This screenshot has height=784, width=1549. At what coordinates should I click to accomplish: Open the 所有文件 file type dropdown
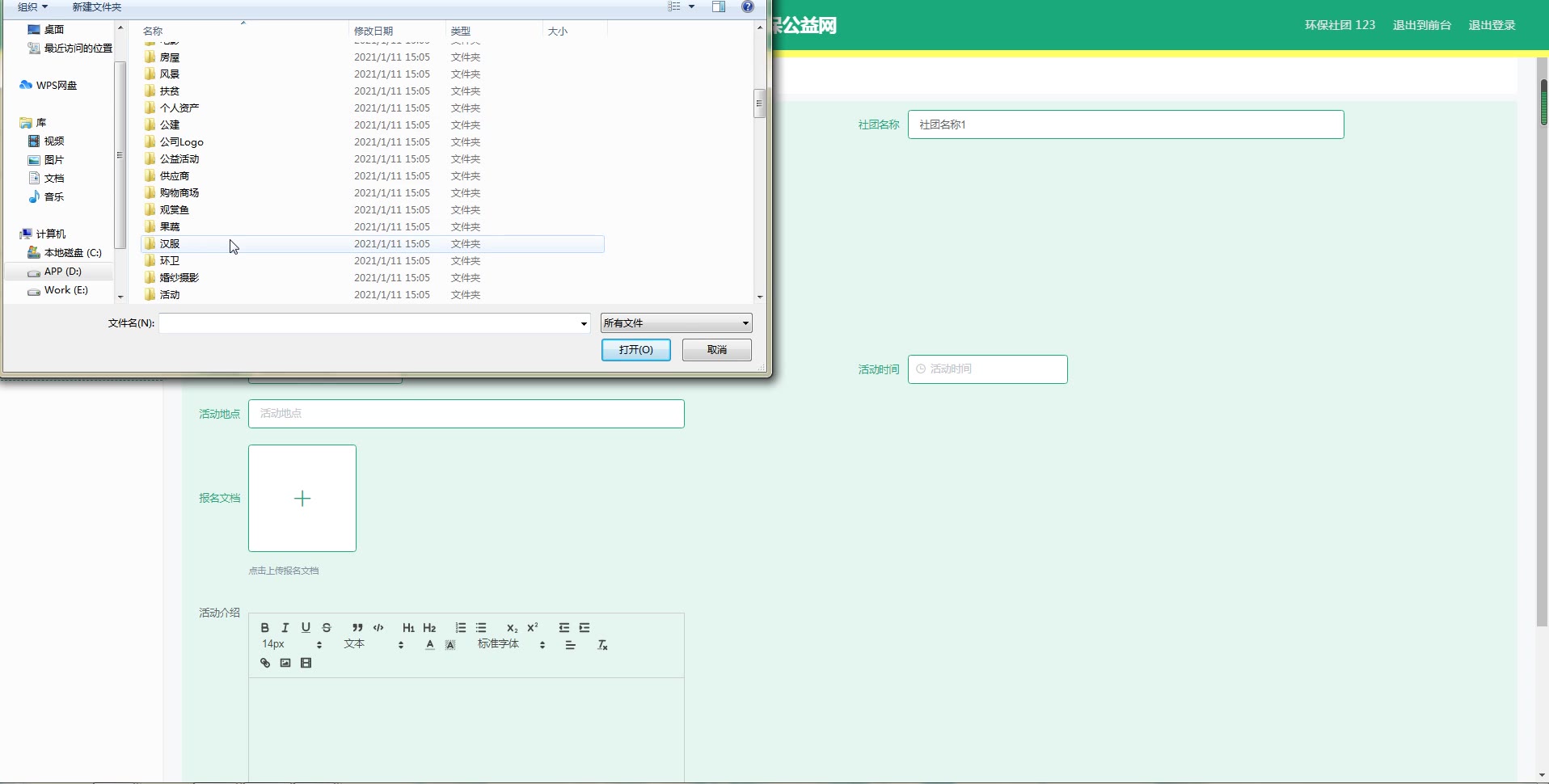676,323
